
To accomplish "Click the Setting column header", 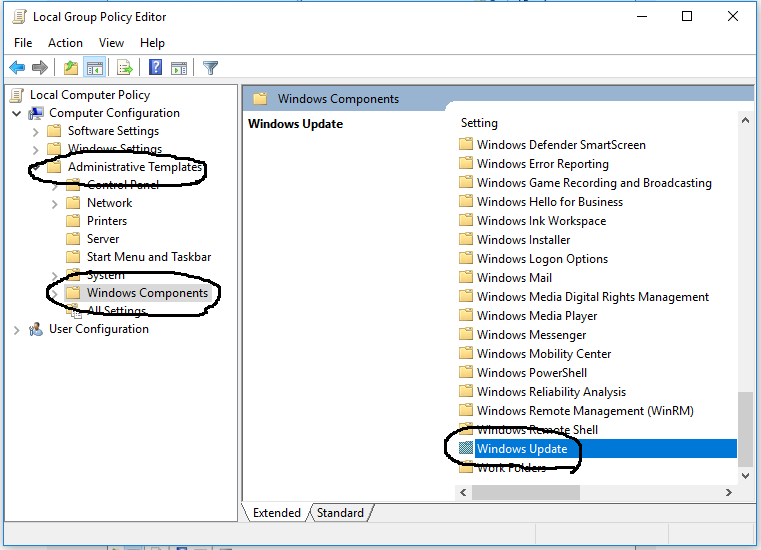I will (x=479, y=123).
